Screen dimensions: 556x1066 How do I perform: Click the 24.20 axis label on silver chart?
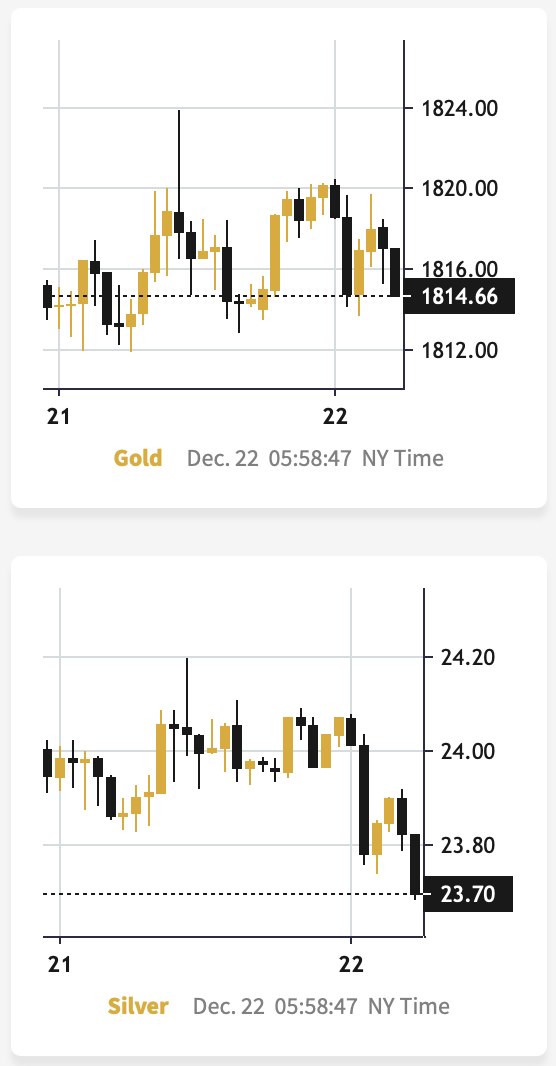click(467, 657)
